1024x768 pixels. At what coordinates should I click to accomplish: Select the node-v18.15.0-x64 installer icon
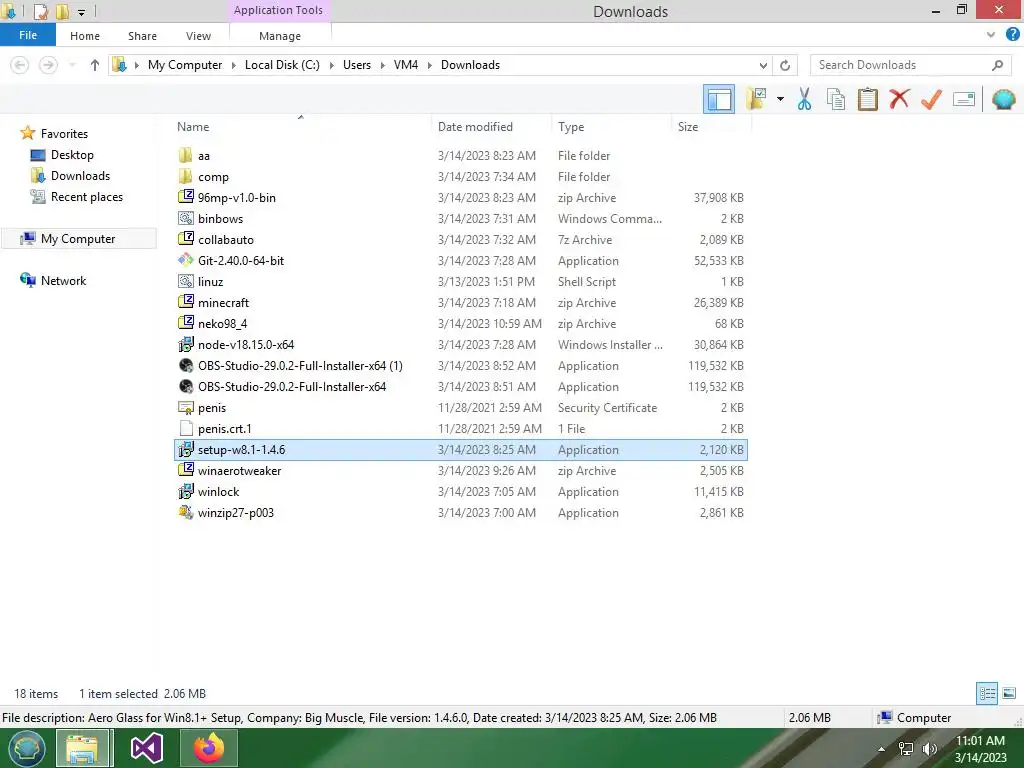coord(185,344)
